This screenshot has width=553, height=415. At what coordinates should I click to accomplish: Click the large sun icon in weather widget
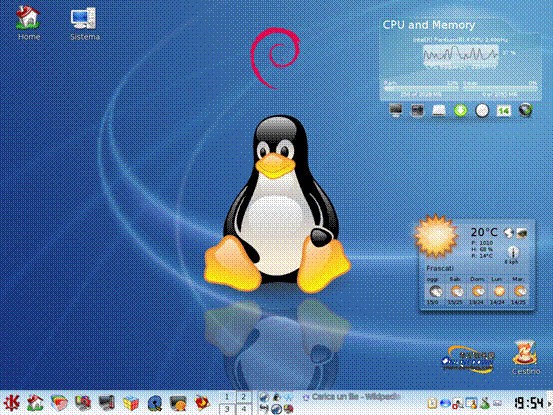coord(436,235)
